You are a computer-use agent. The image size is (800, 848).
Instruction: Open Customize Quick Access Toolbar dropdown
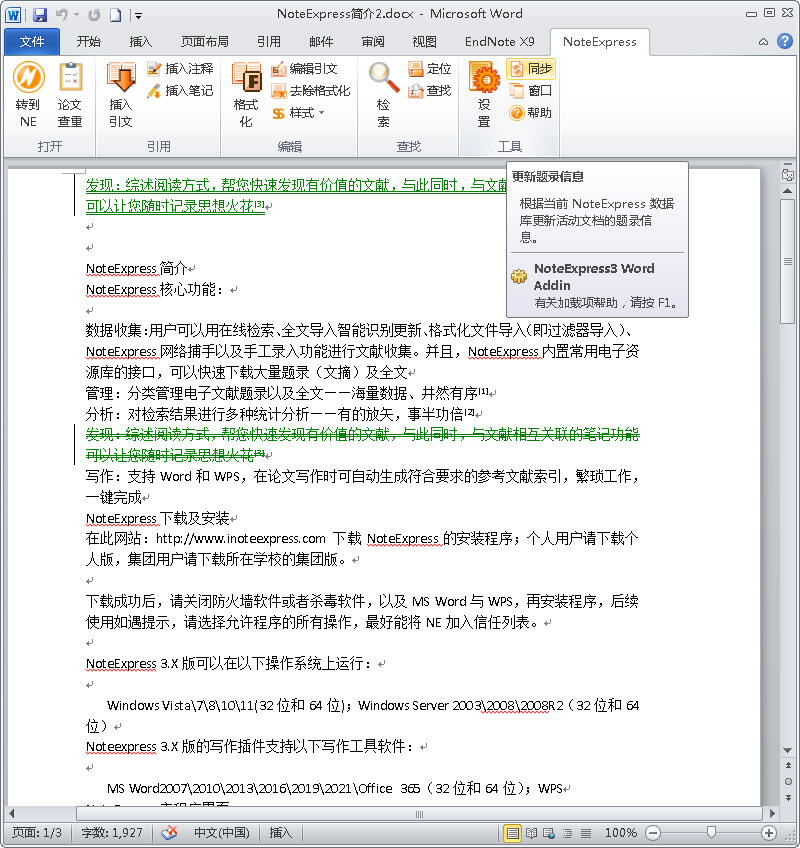pos(138,16)
